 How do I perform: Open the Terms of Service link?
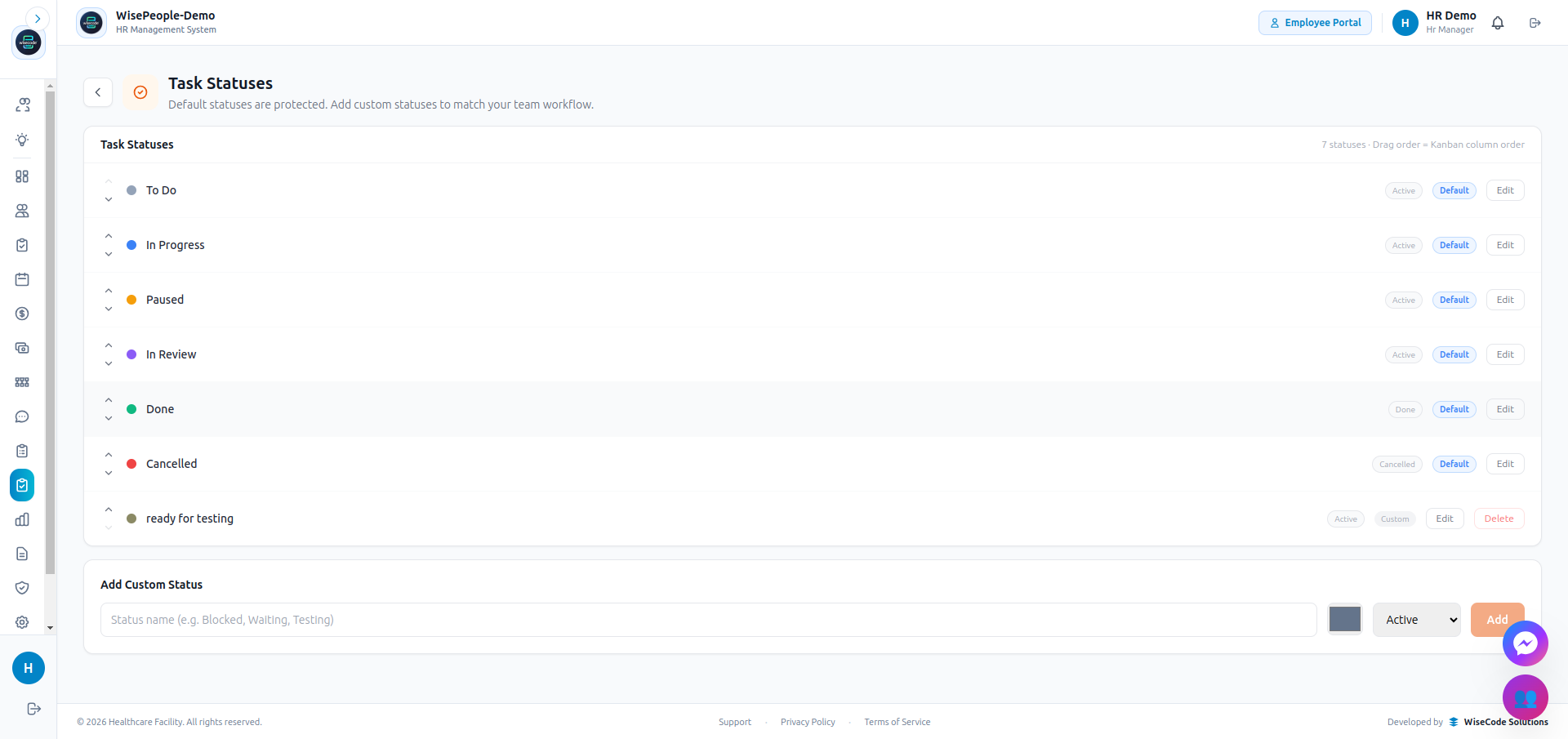(898, 722)
